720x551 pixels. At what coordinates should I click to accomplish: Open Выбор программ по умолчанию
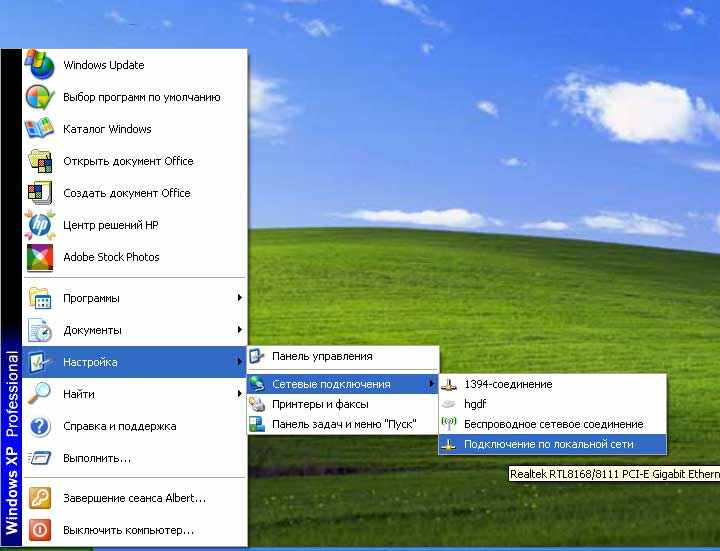[x=135, y=97]
